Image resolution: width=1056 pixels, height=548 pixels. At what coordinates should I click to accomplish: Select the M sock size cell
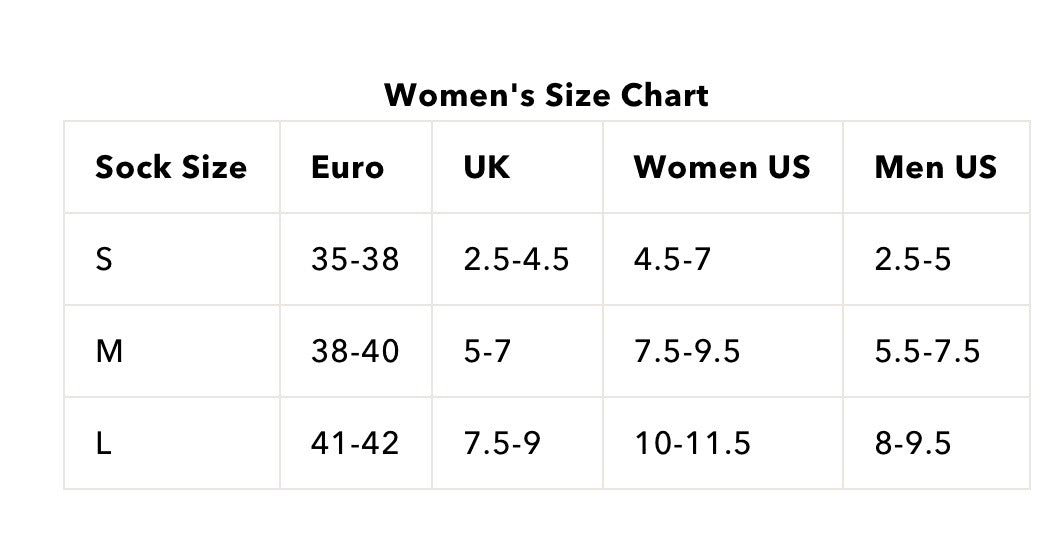click(x=108, y=352)
